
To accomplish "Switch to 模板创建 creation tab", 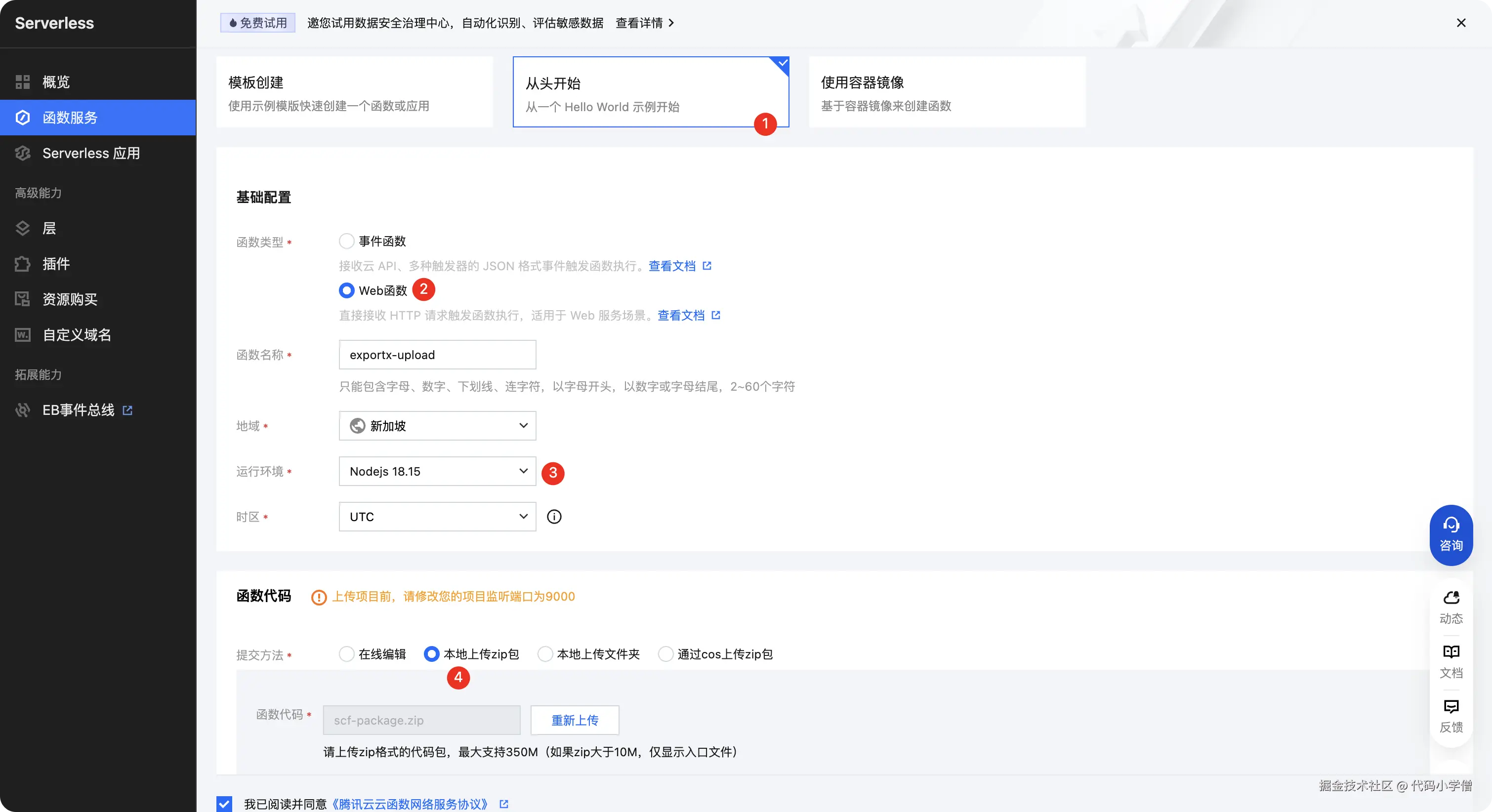I will [354, 92].
